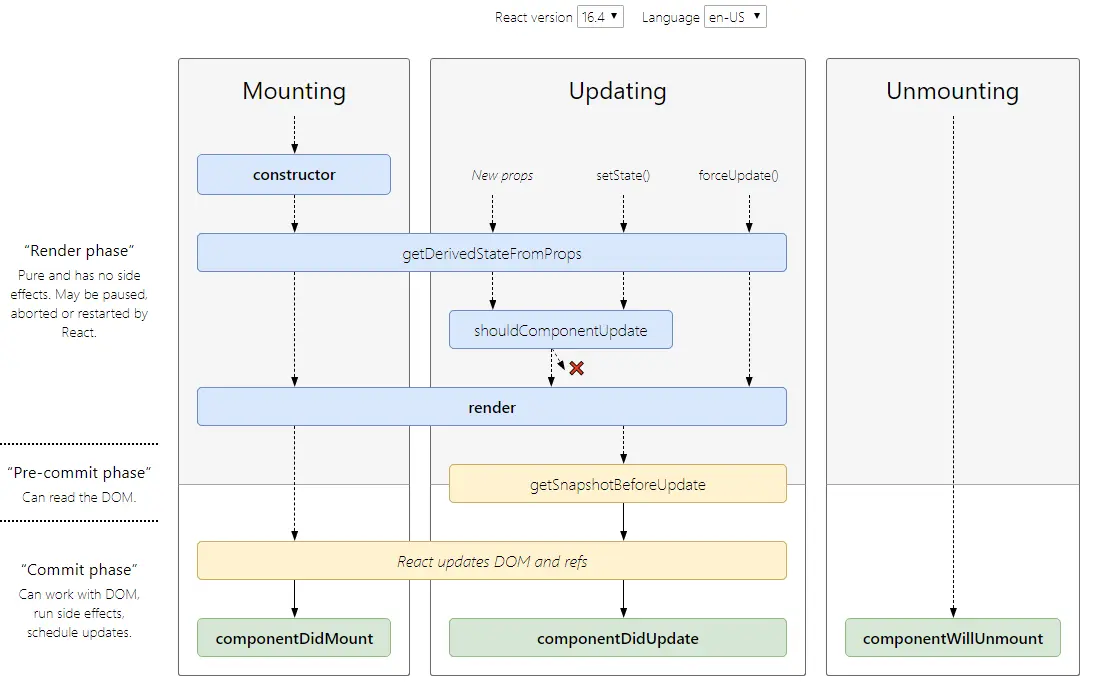The image size is (1113, 684).
Task: Click the getSnapshotBeforeUpdate box
Action: (617, 483)
